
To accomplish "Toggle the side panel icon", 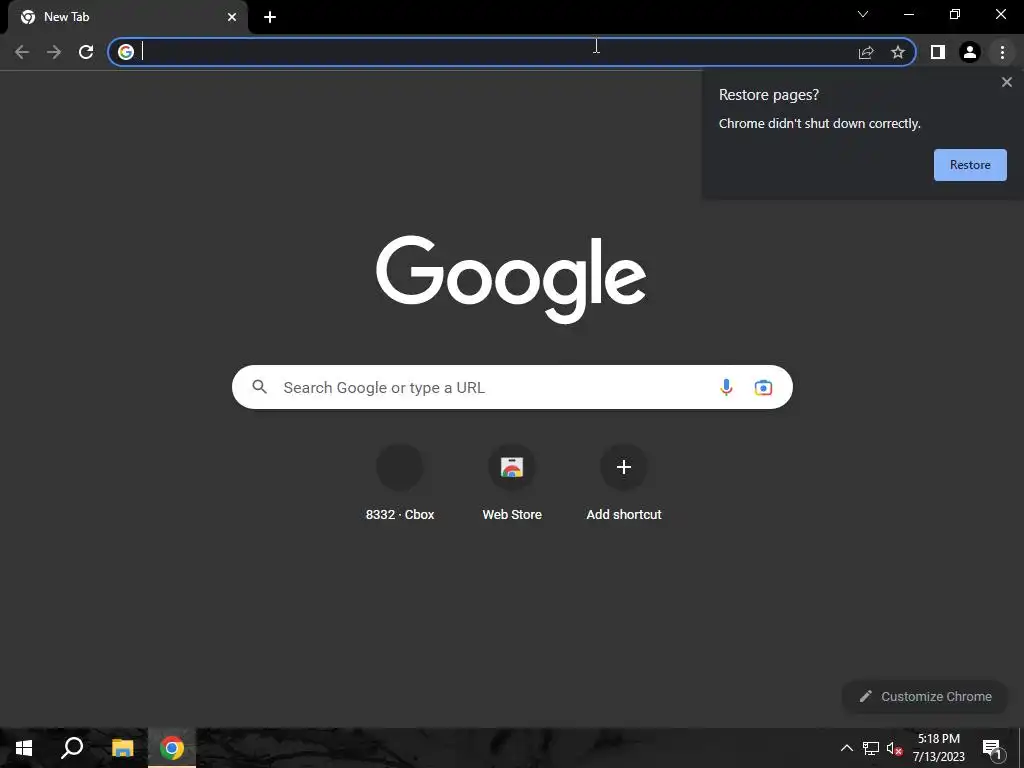I will pos(938,52).
